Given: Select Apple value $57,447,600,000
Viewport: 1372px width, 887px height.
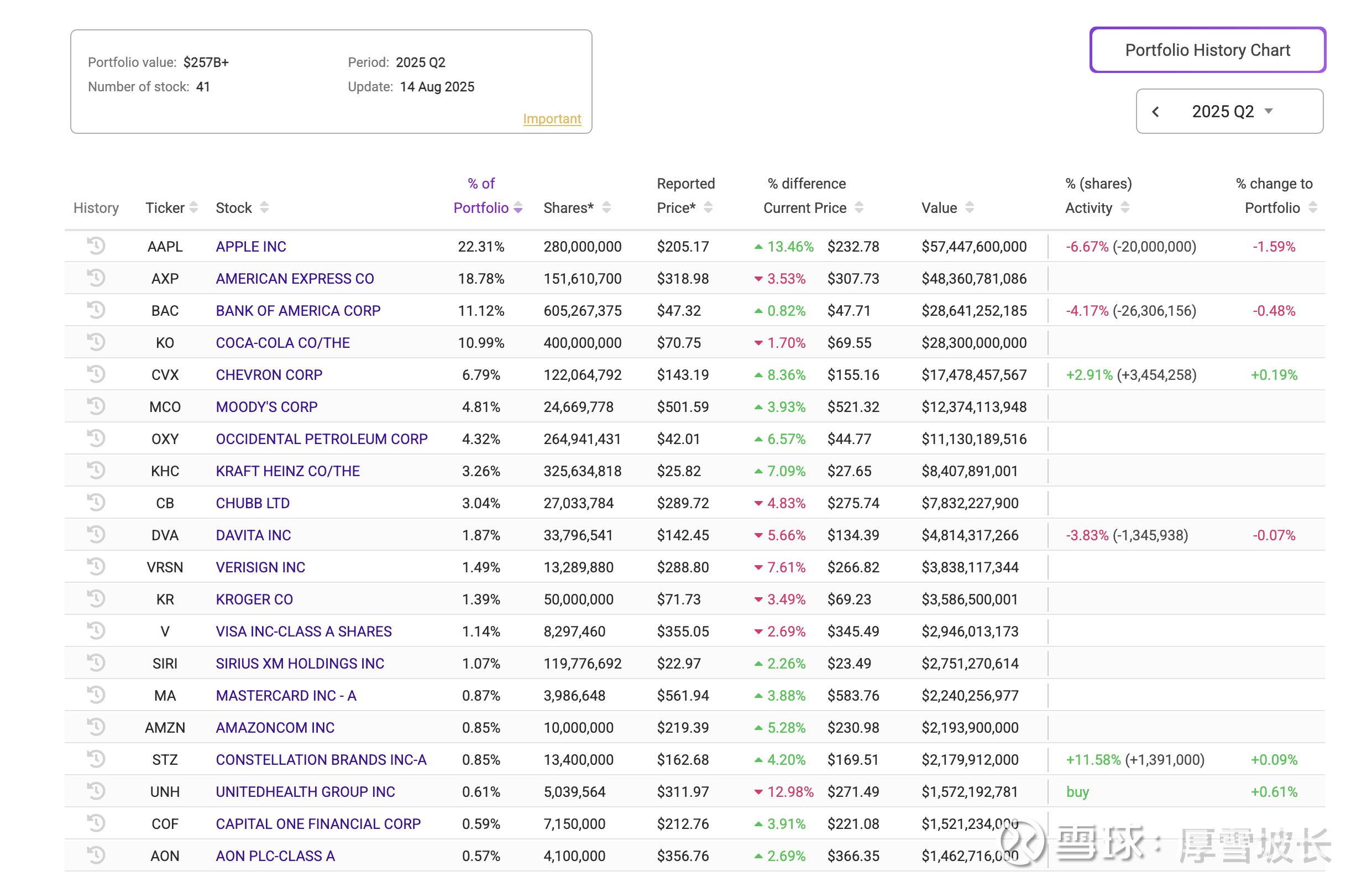Looking at the screenshot, I should point(973,247).
